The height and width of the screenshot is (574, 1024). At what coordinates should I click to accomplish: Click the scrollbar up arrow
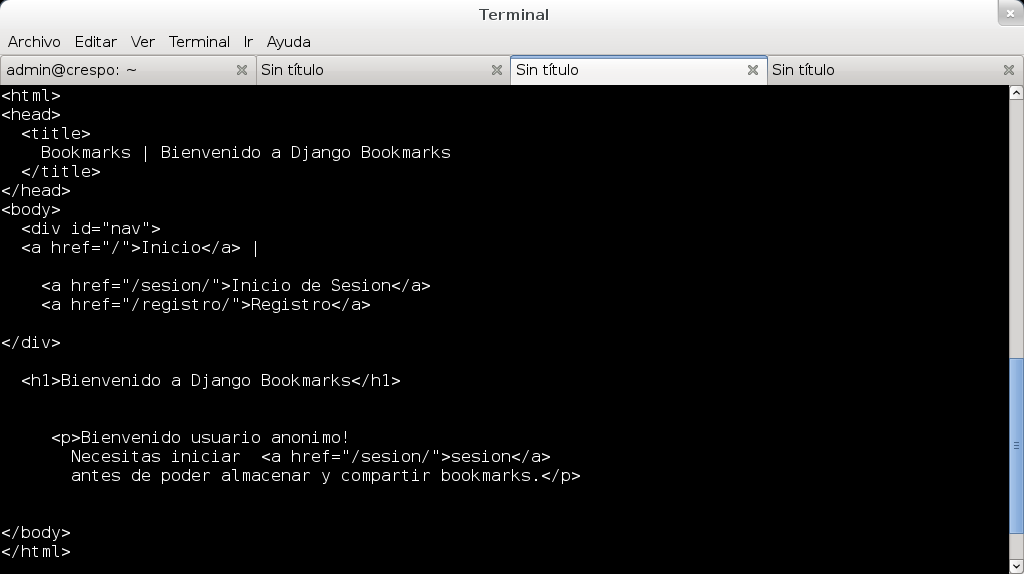[1016, 92]
